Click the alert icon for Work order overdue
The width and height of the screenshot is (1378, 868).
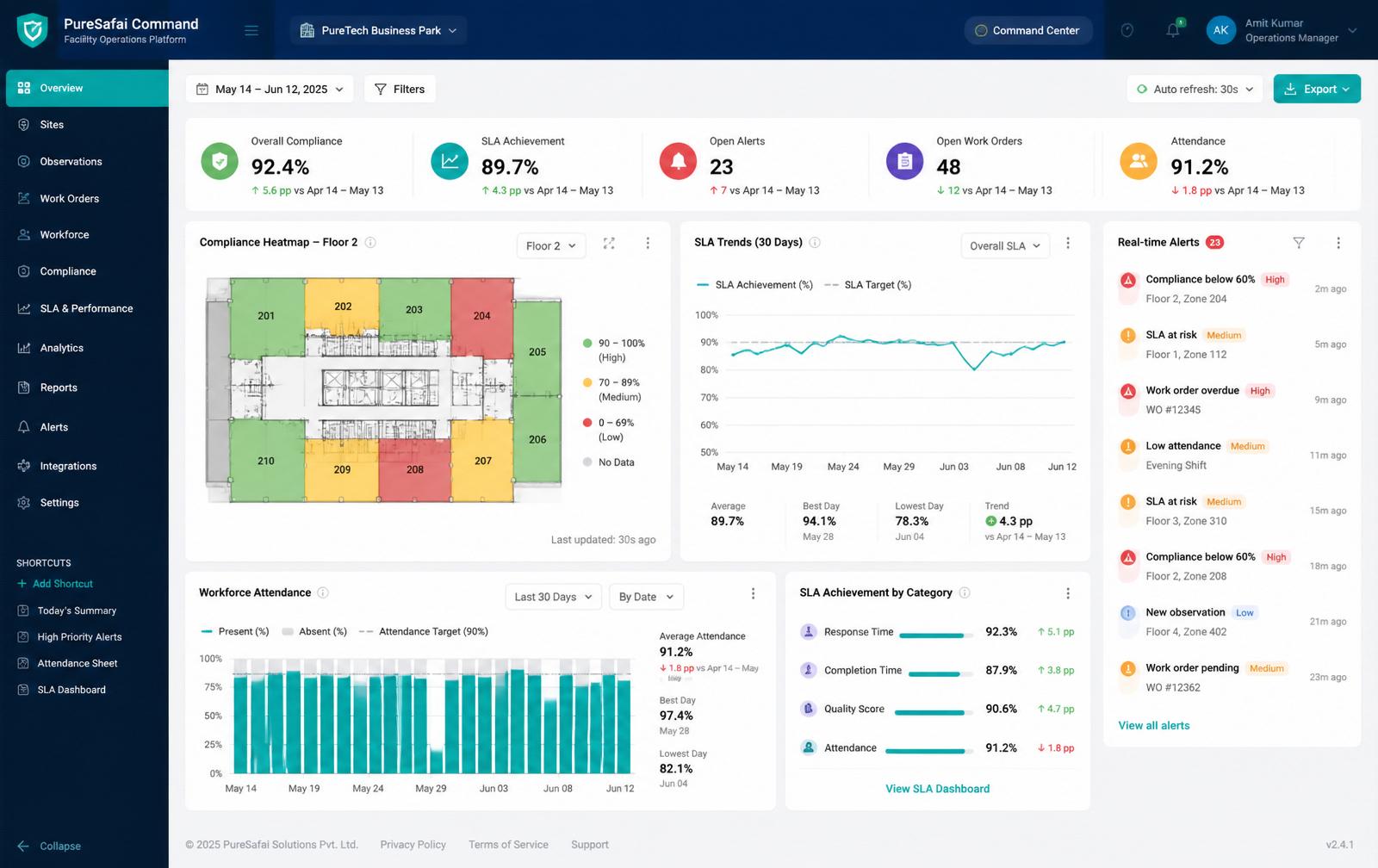[1127, 391]
